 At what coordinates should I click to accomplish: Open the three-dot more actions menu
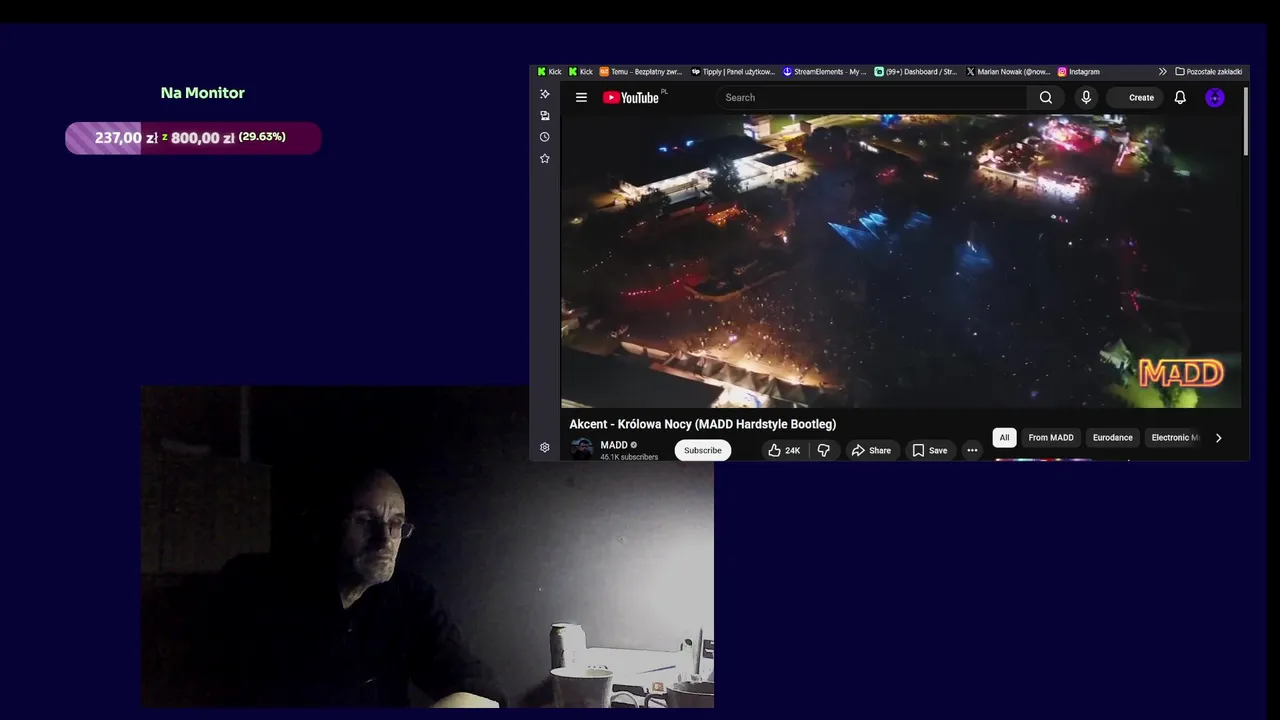click(x=972, y=450)
